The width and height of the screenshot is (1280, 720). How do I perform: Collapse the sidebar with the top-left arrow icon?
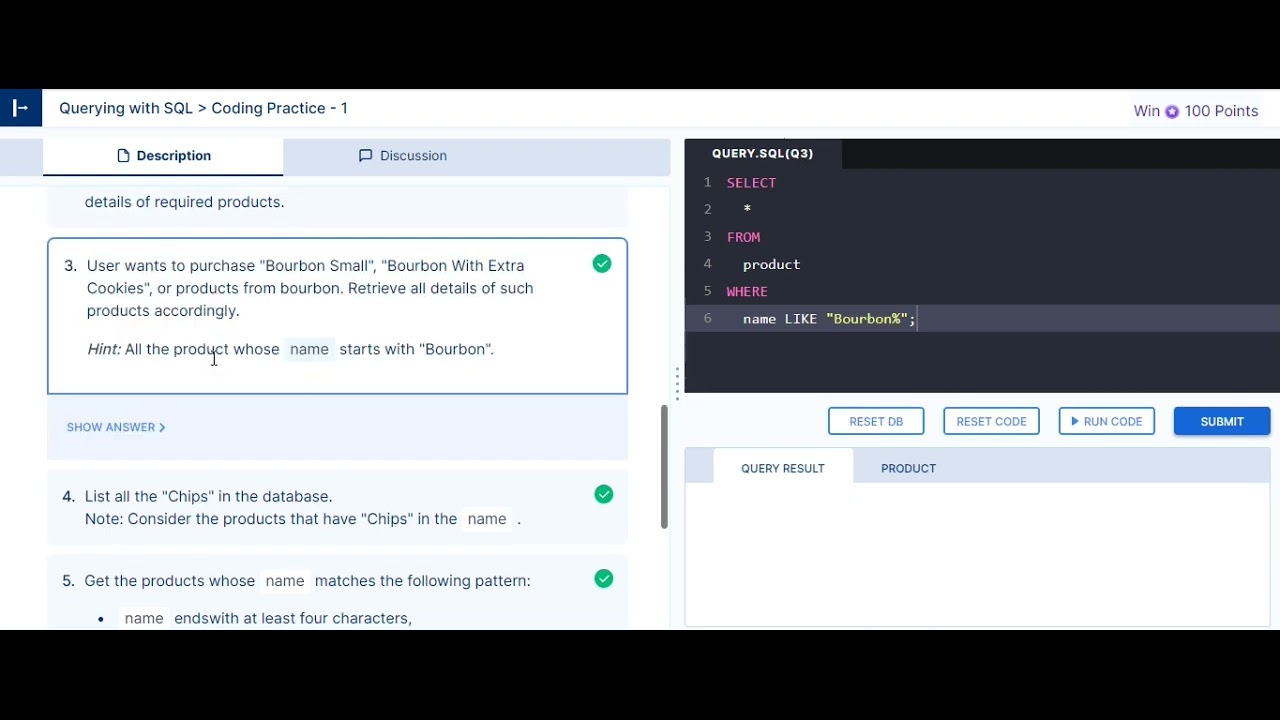(x=20, y=108)
